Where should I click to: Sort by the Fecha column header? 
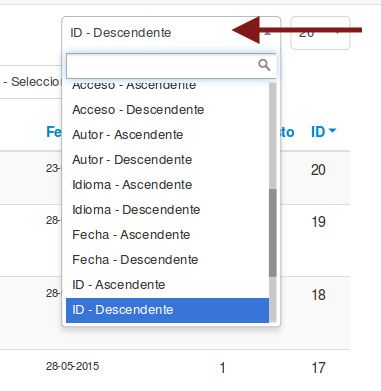[x=54, y=132]
